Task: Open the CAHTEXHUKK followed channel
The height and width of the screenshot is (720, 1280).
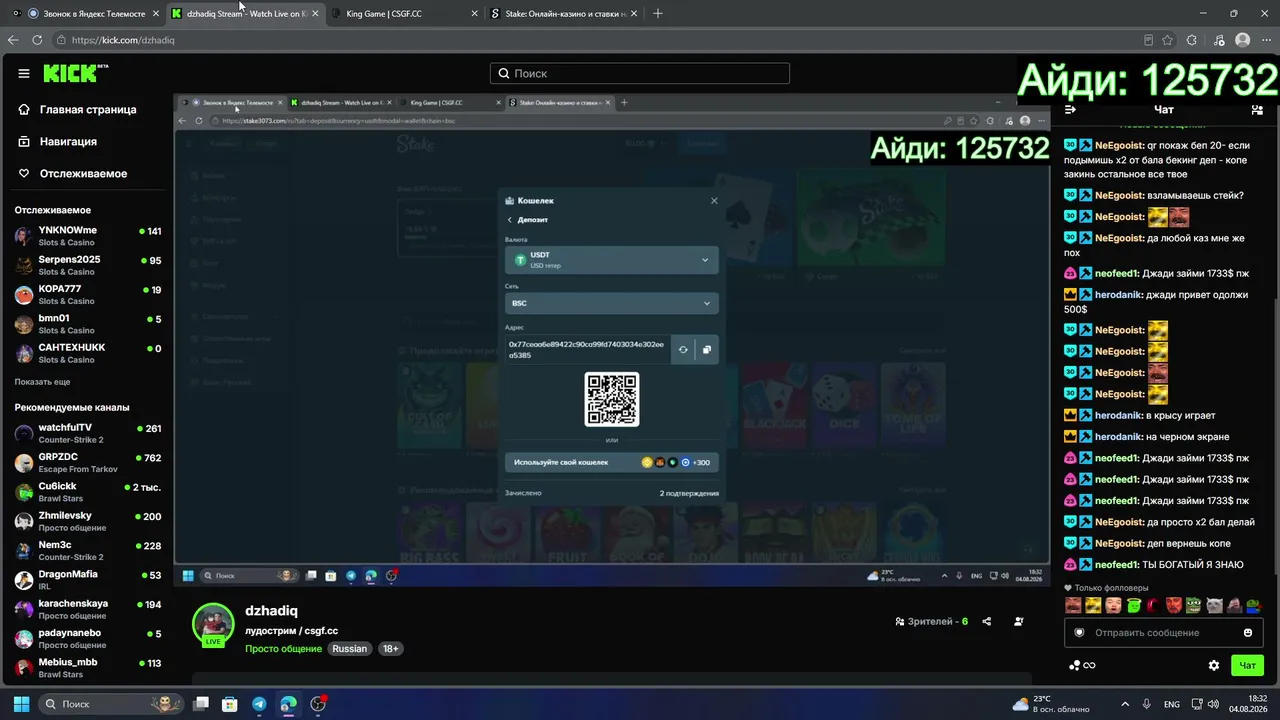Action: pyautogui.click(x=88, y=353)
